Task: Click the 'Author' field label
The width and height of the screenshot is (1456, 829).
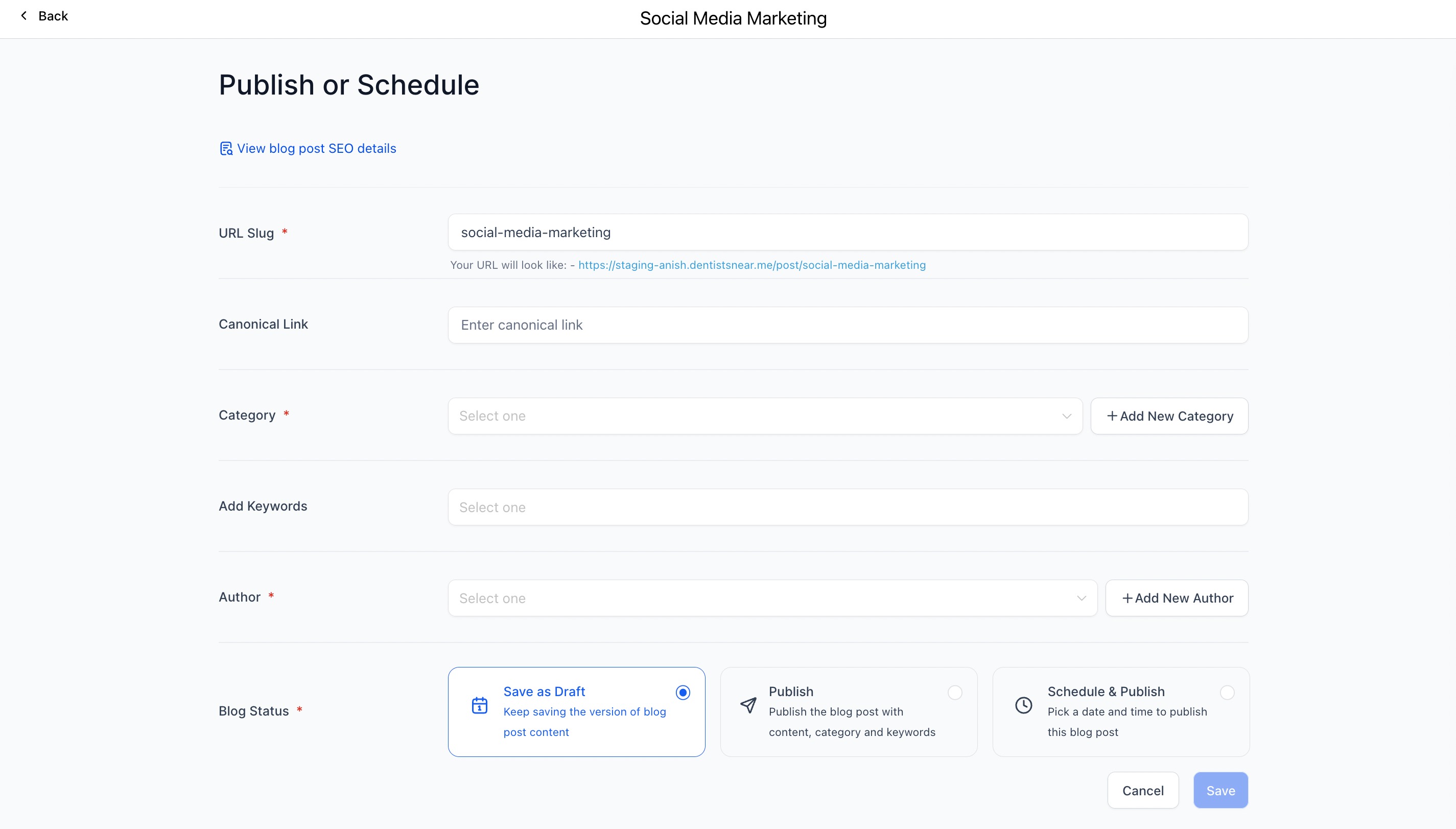Action: click(240, 597)
